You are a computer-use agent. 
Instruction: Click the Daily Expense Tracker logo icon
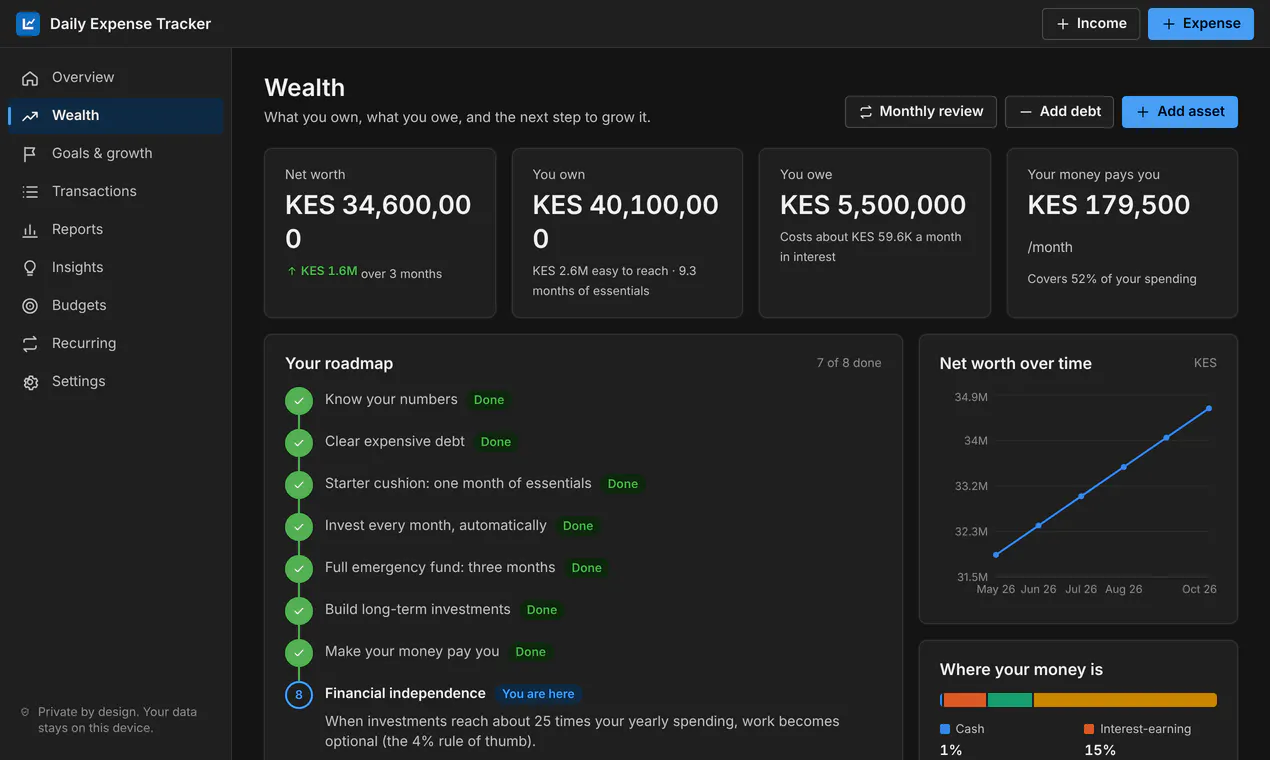28,23
